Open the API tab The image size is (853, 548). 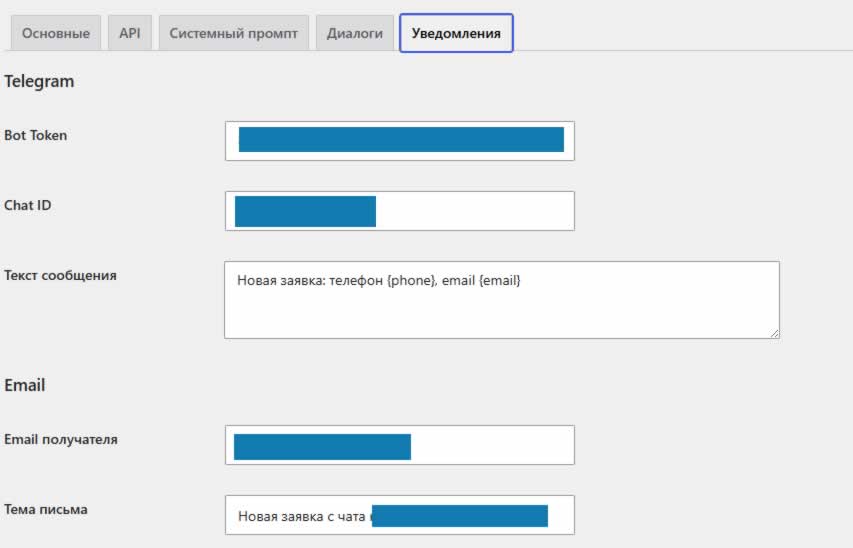[129, 33]
